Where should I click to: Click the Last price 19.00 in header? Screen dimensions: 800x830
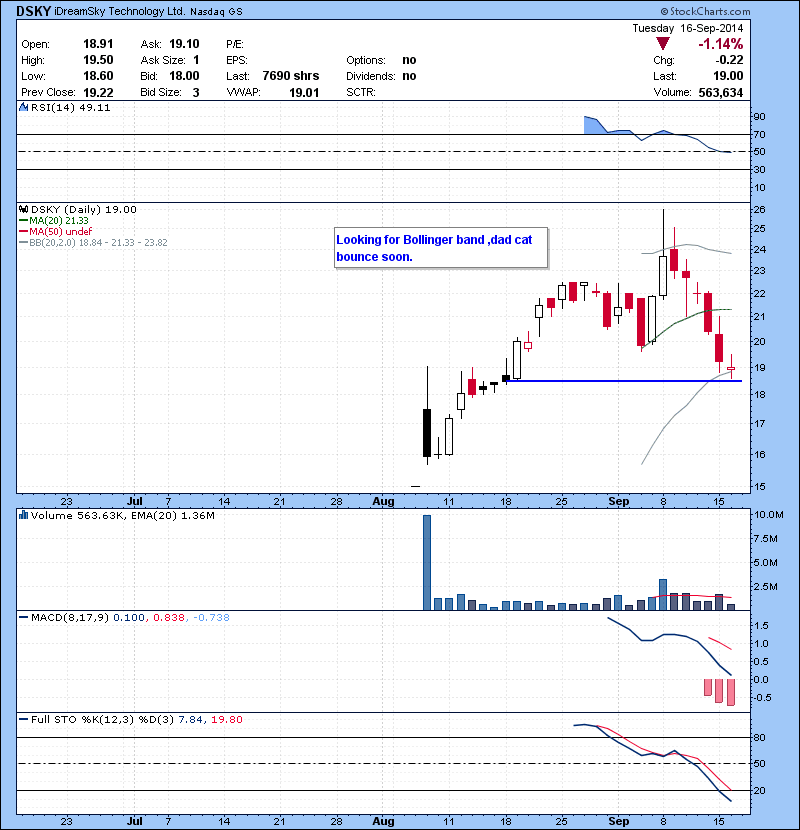[x=728, y=76]
